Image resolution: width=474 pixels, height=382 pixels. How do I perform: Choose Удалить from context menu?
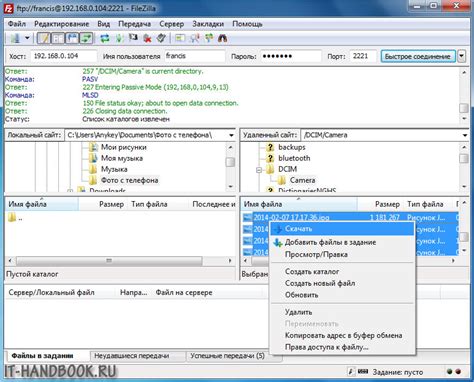click(x=342, y=312)
